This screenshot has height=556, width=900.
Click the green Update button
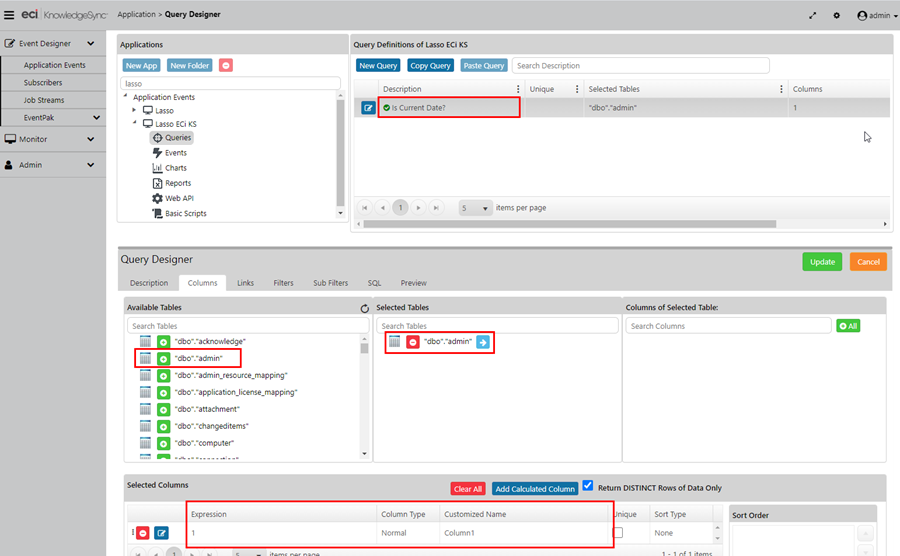[x=822, y=262]
